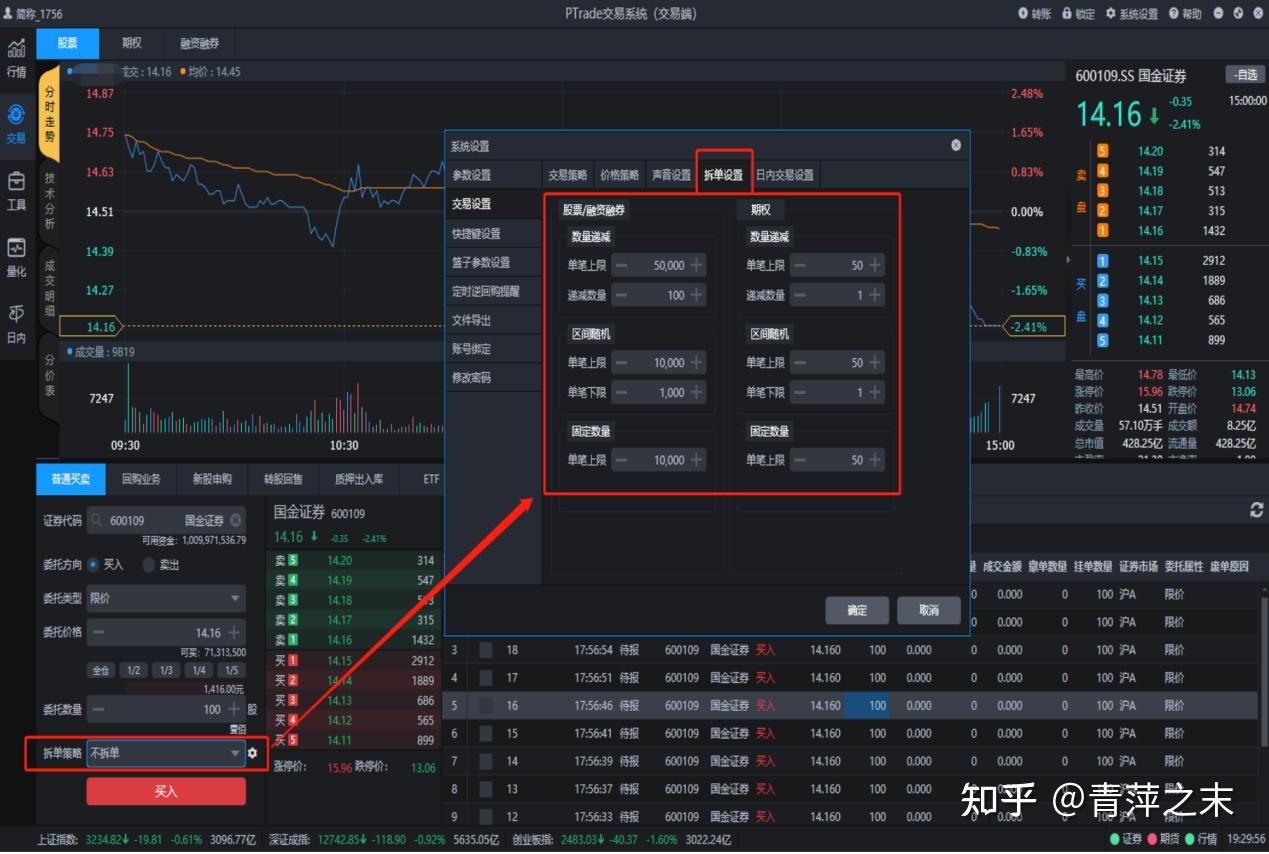Click 取消 in the 系统设置 dialog
This screenshot has height=854, width=1269.
tap(929, 610)
